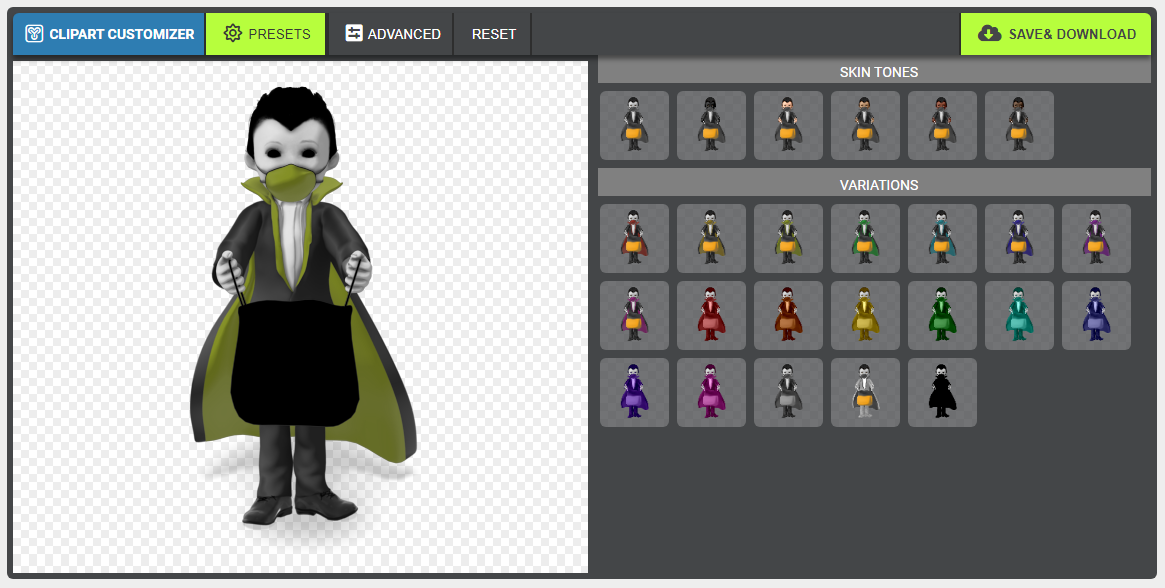The height and width of the screenshot is (588, 1165).
Task: Click the Clipart Customizer logo icon
Action: 34,34
